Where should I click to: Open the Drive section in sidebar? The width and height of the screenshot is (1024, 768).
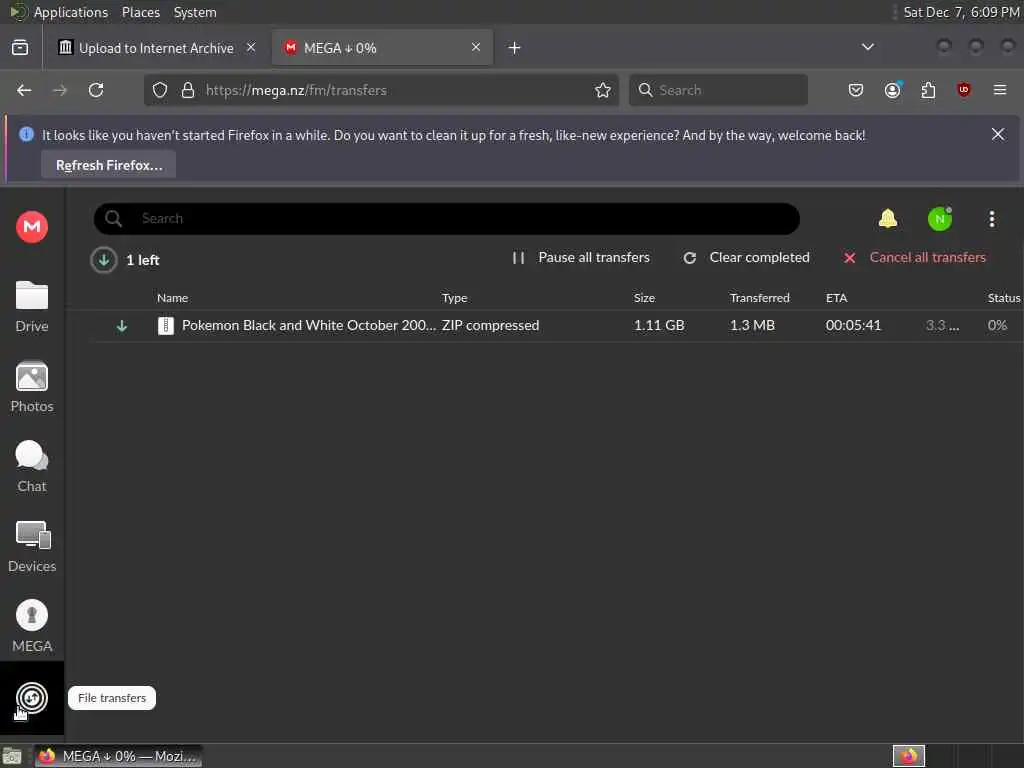(x=32, y=307)
